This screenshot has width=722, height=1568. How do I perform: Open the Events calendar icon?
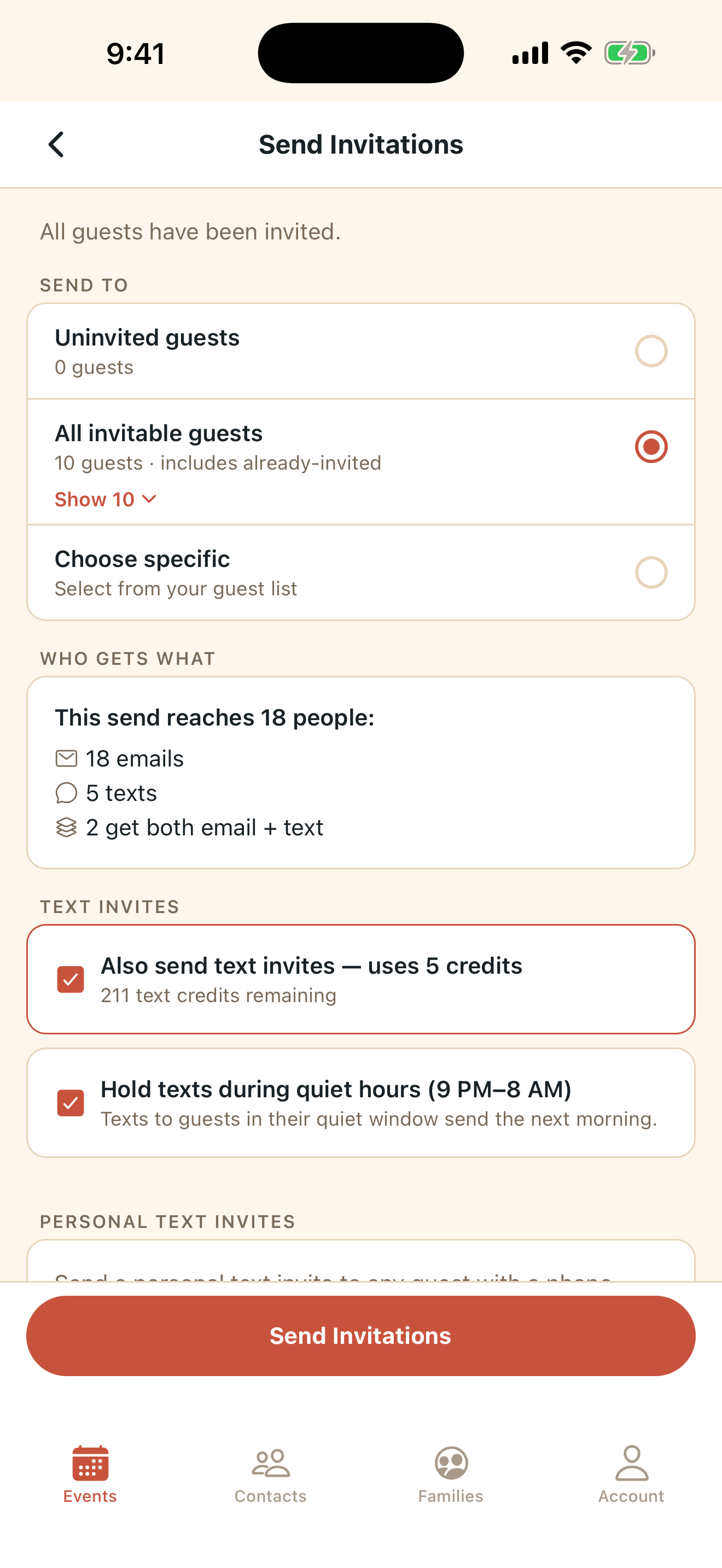[x=90, y=1462]
